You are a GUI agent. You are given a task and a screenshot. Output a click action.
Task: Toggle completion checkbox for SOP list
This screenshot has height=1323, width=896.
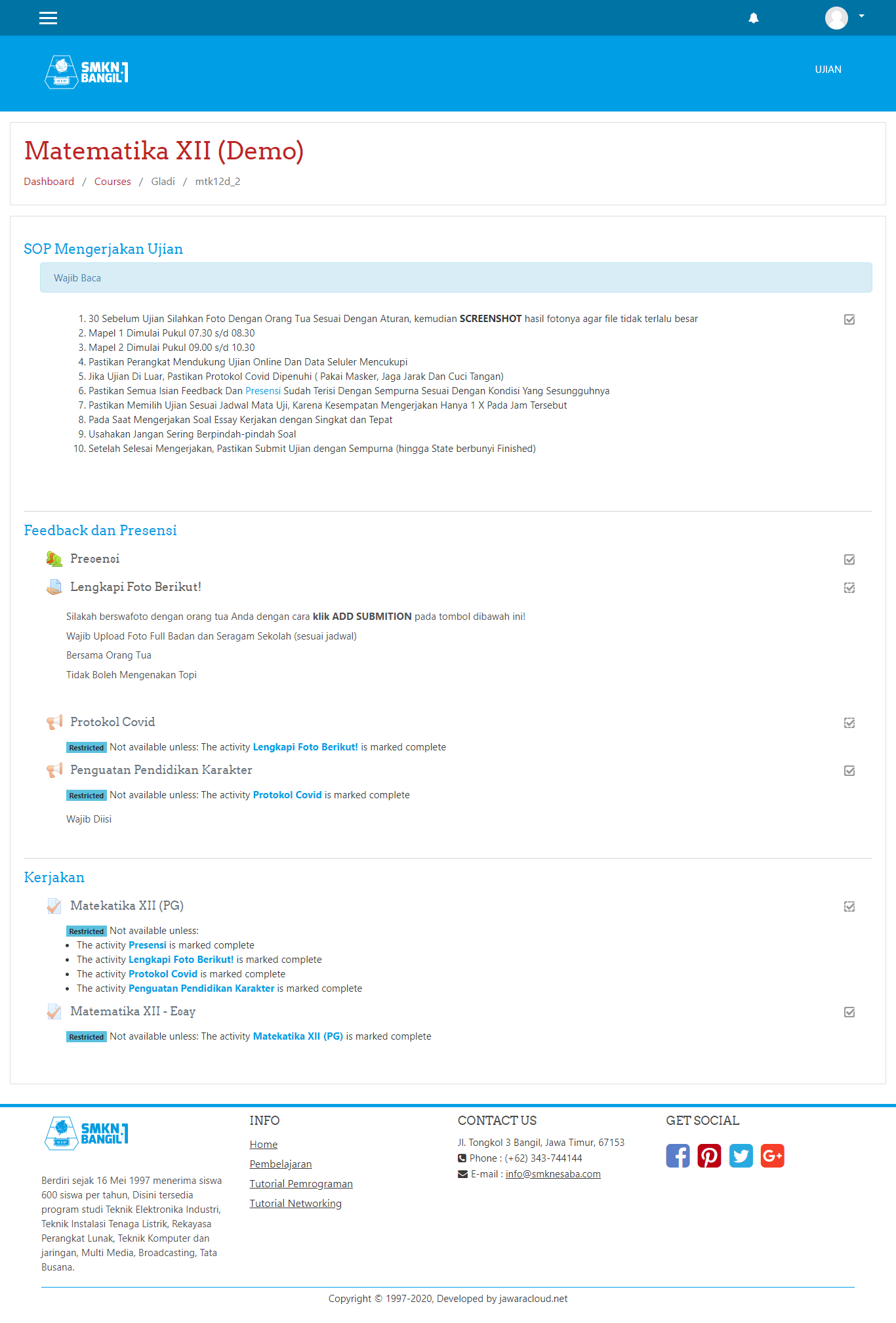click(849, 319)
